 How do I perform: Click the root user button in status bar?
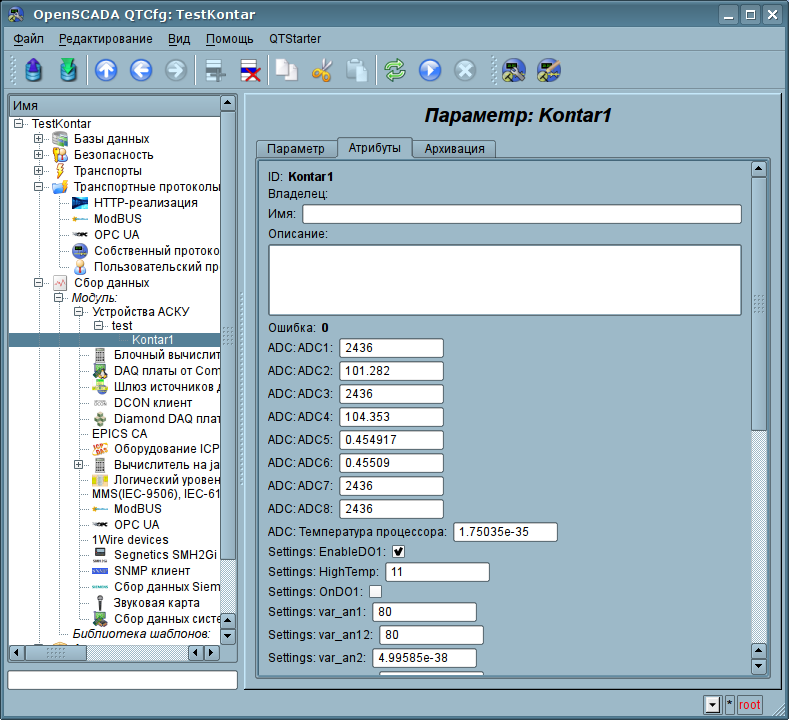749,705
